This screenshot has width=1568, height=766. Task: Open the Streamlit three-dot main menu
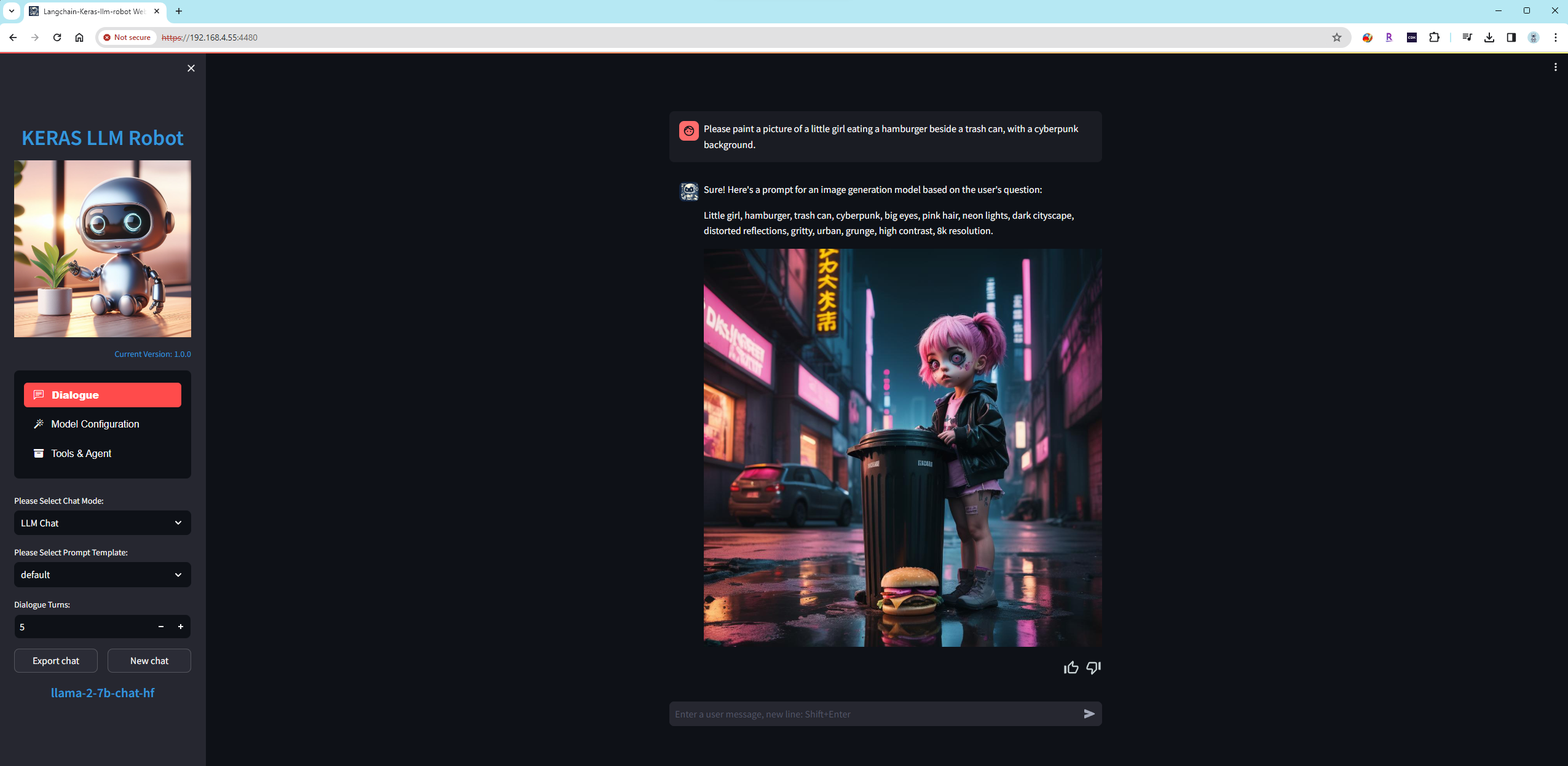tap(1556, 68)
